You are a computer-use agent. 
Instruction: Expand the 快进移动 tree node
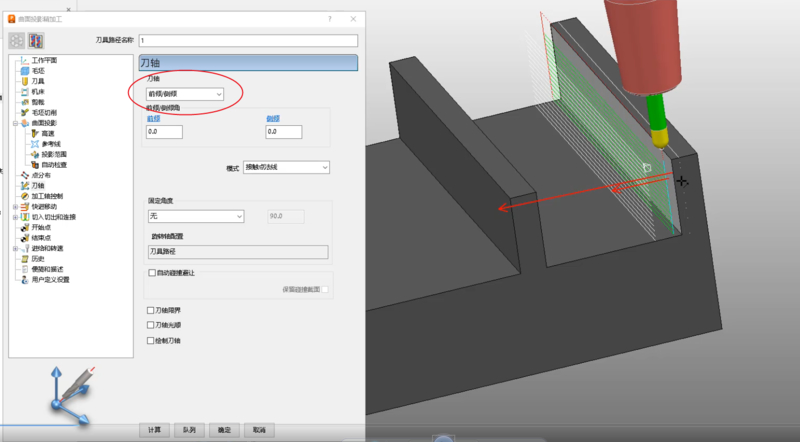[14, 207]
